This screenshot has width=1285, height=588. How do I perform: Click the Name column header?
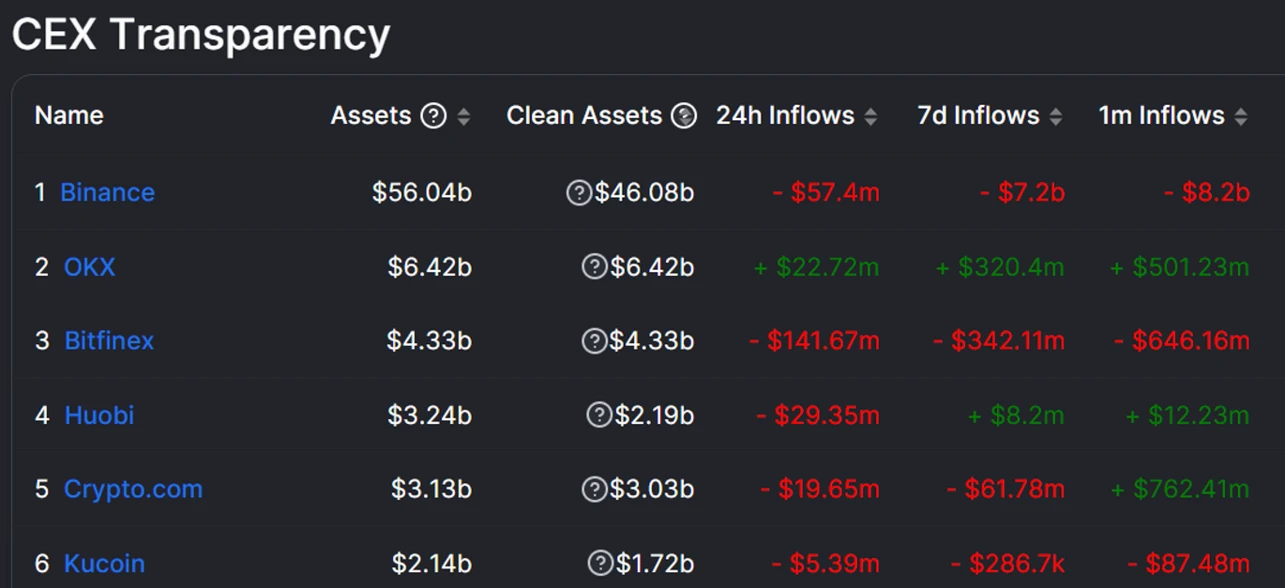pos(69,116)
